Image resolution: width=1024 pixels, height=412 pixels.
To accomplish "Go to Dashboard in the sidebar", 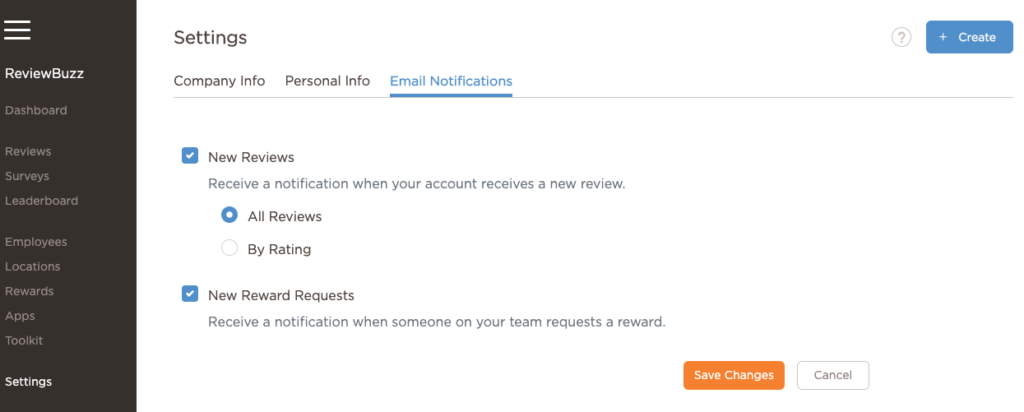I will point(36,110).
